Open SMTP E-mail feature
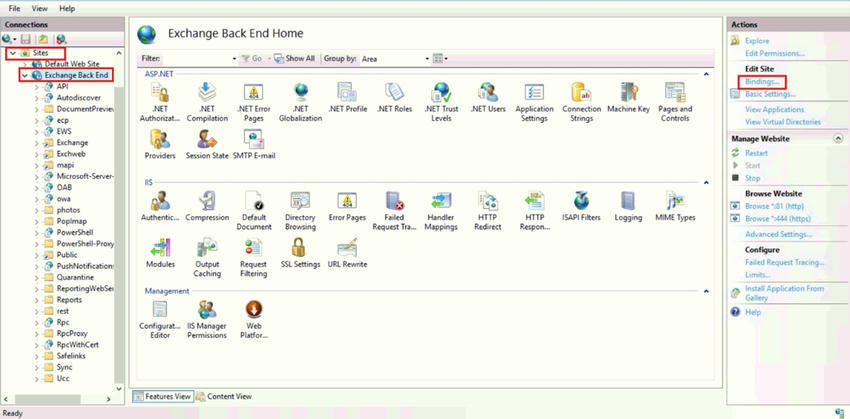The width and height of the screenshot is (850, 419). point(254,145)
